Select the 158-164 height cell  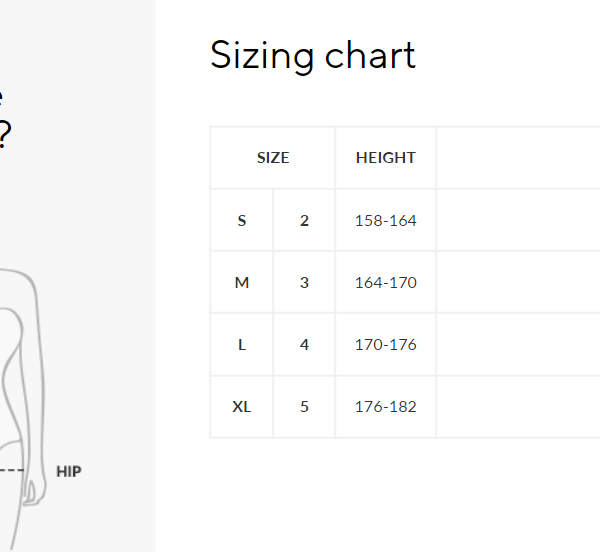pyautogui.click(x=385, y=220)
